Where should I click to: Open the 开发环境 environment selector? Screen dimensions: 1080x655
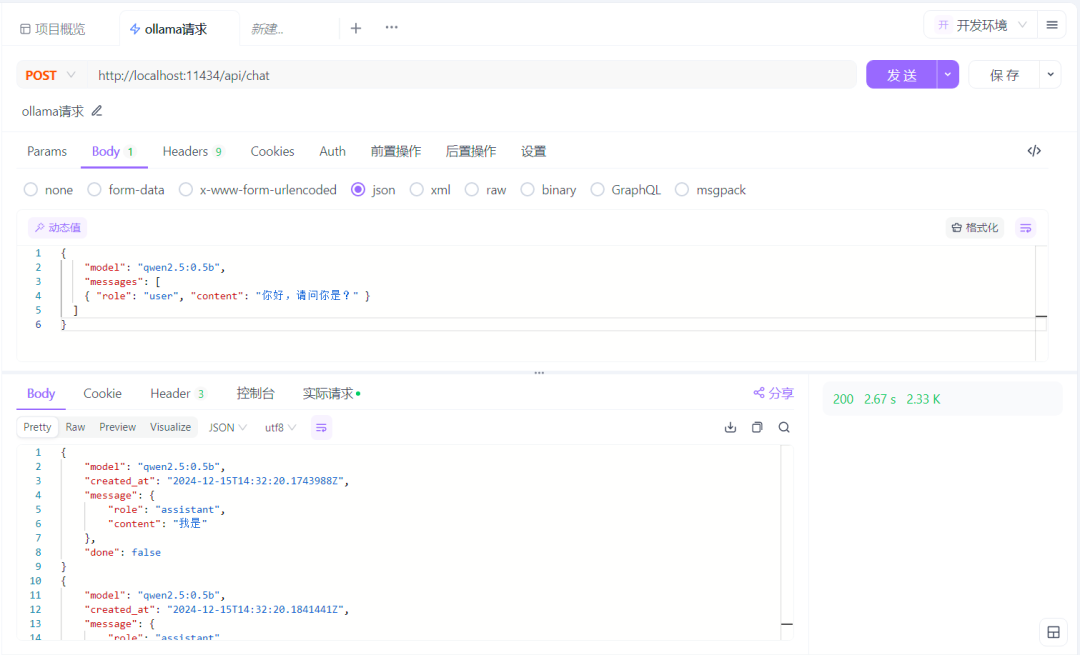point(981,25)
